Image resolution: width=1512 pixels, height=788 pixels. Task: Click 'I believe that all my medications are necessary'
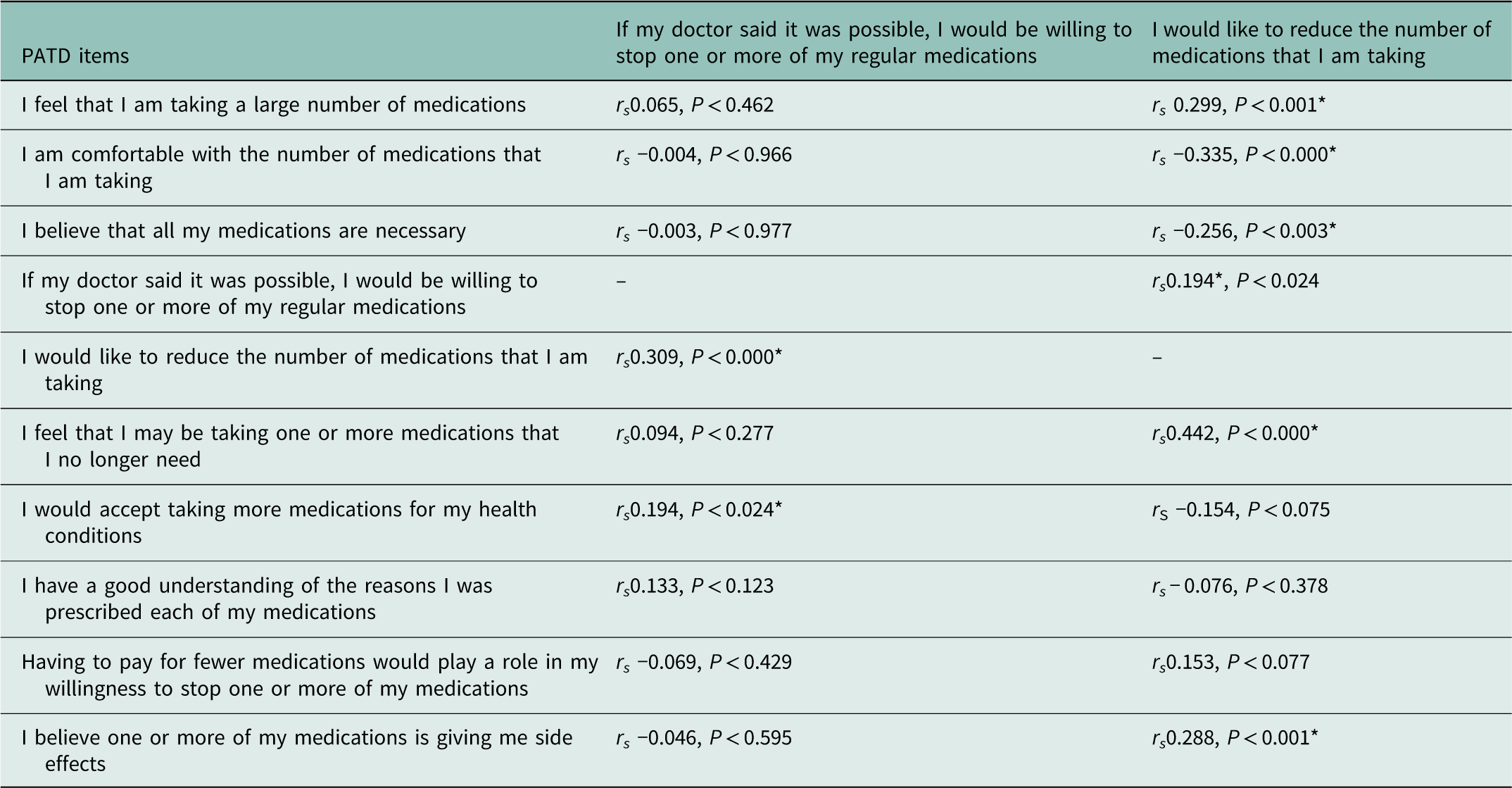tap(244, 231)
